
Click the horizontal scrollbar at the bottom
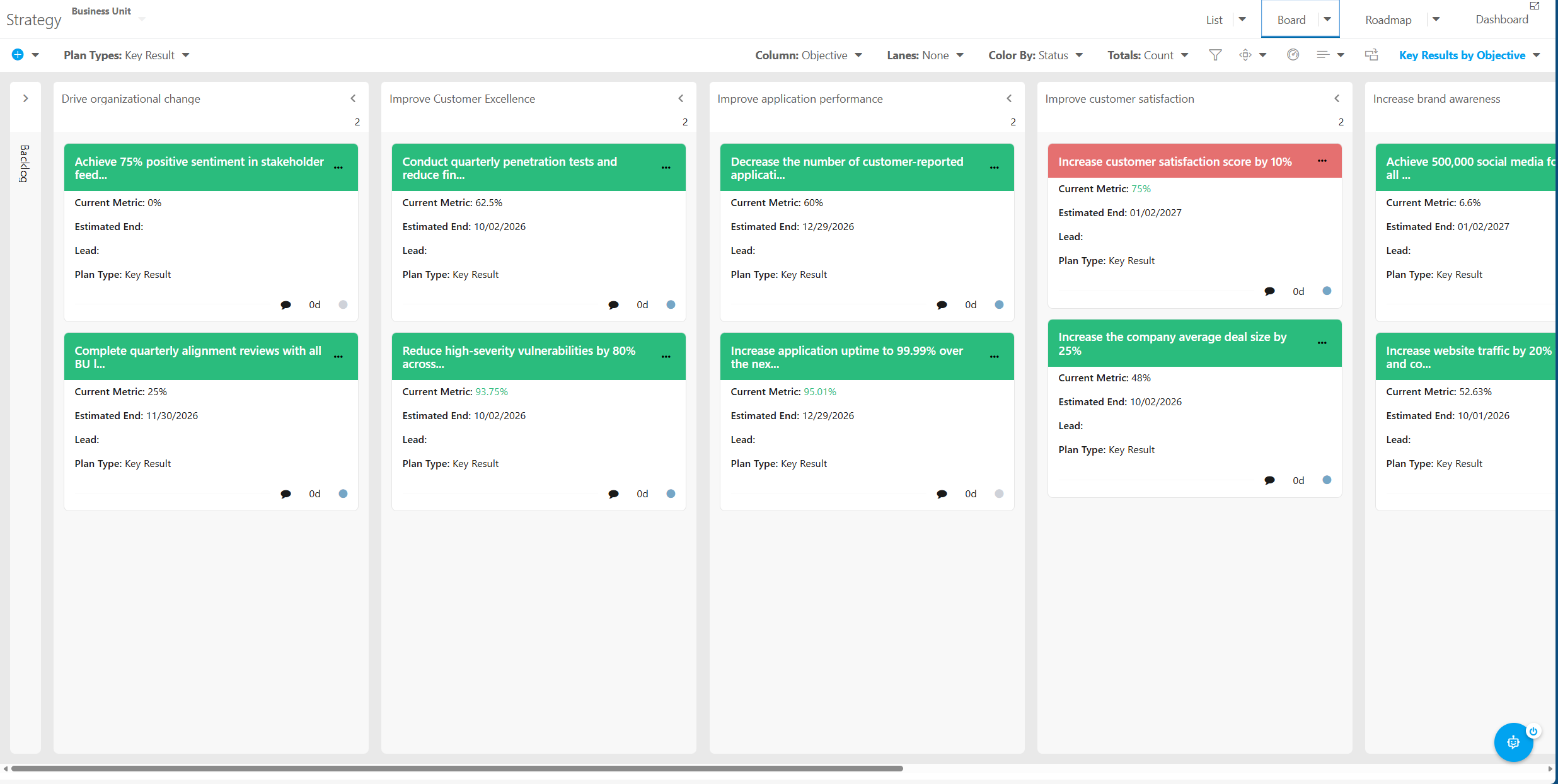coord(457,769)
